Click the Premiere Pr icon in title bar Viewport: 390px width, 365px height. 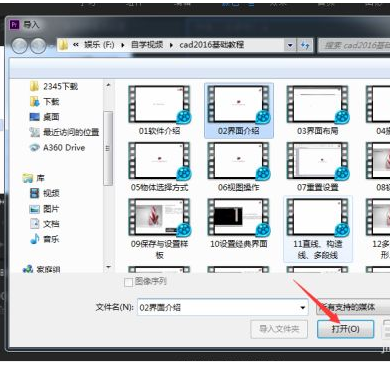tap(15, 25)
